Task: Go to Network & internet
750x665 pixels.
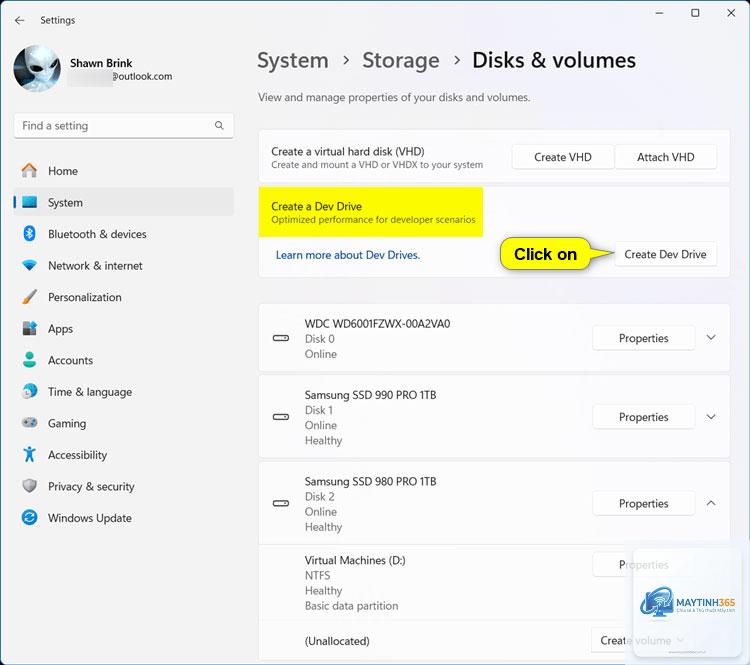Action: coord(123,266)
